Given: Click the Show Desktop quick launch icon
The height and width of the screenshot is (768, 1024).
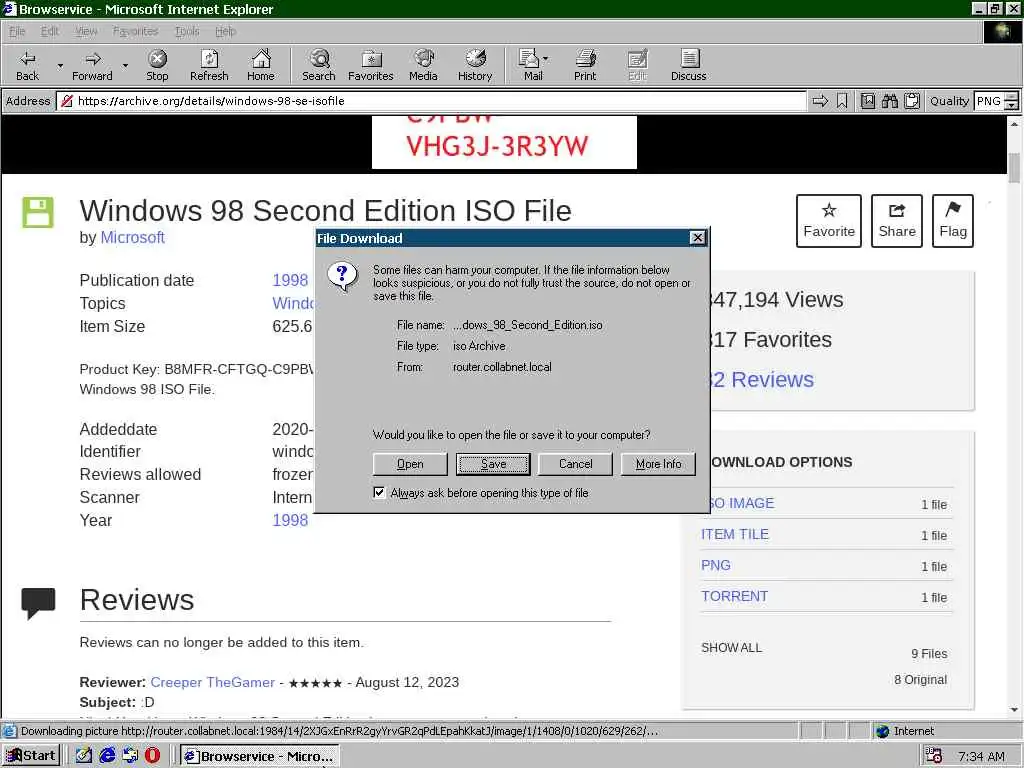Looking at the screenshot, I should [x=84, y=756].
